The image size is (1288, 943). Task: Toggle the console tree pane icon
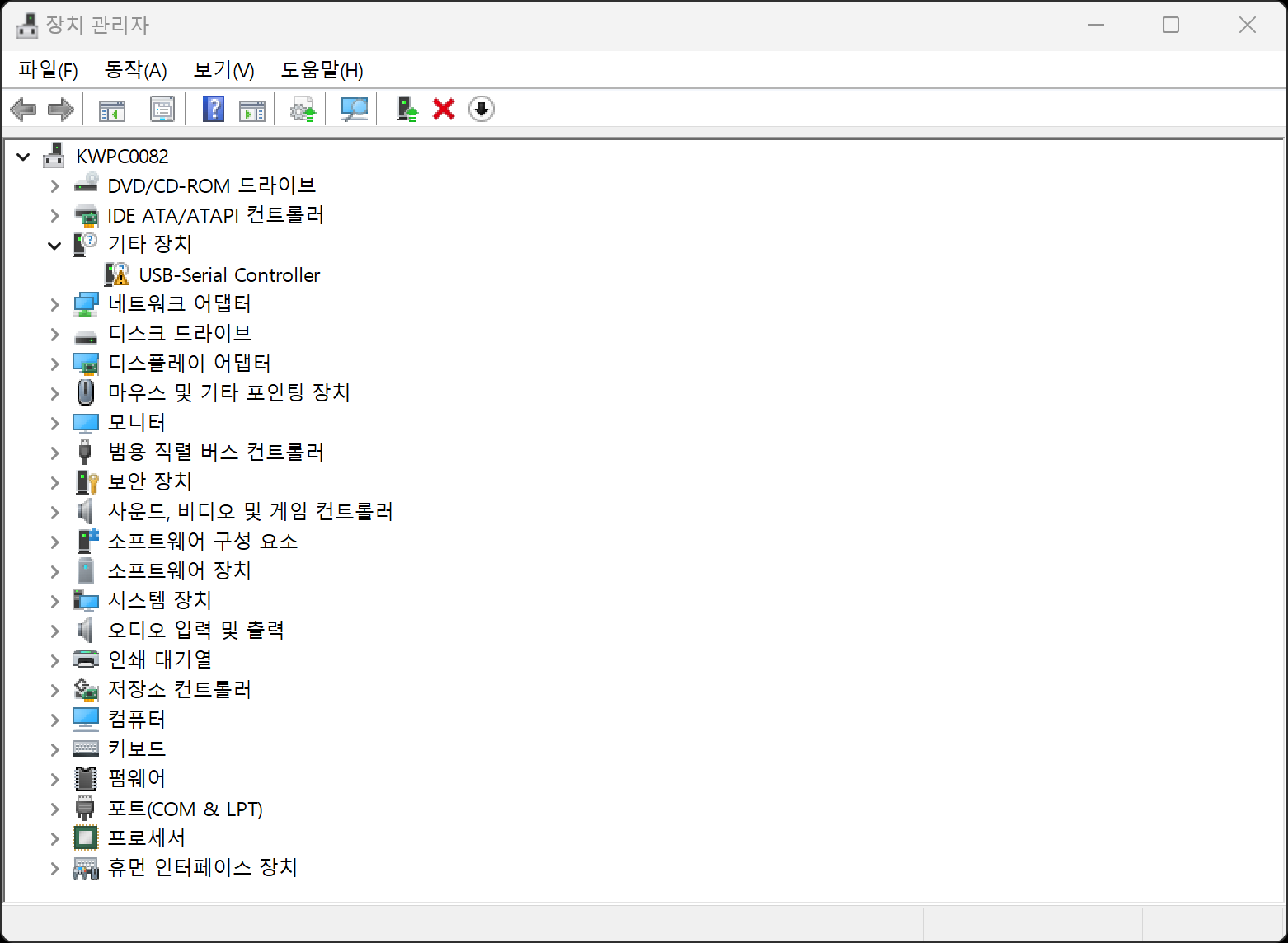click(x=111, y=109)
